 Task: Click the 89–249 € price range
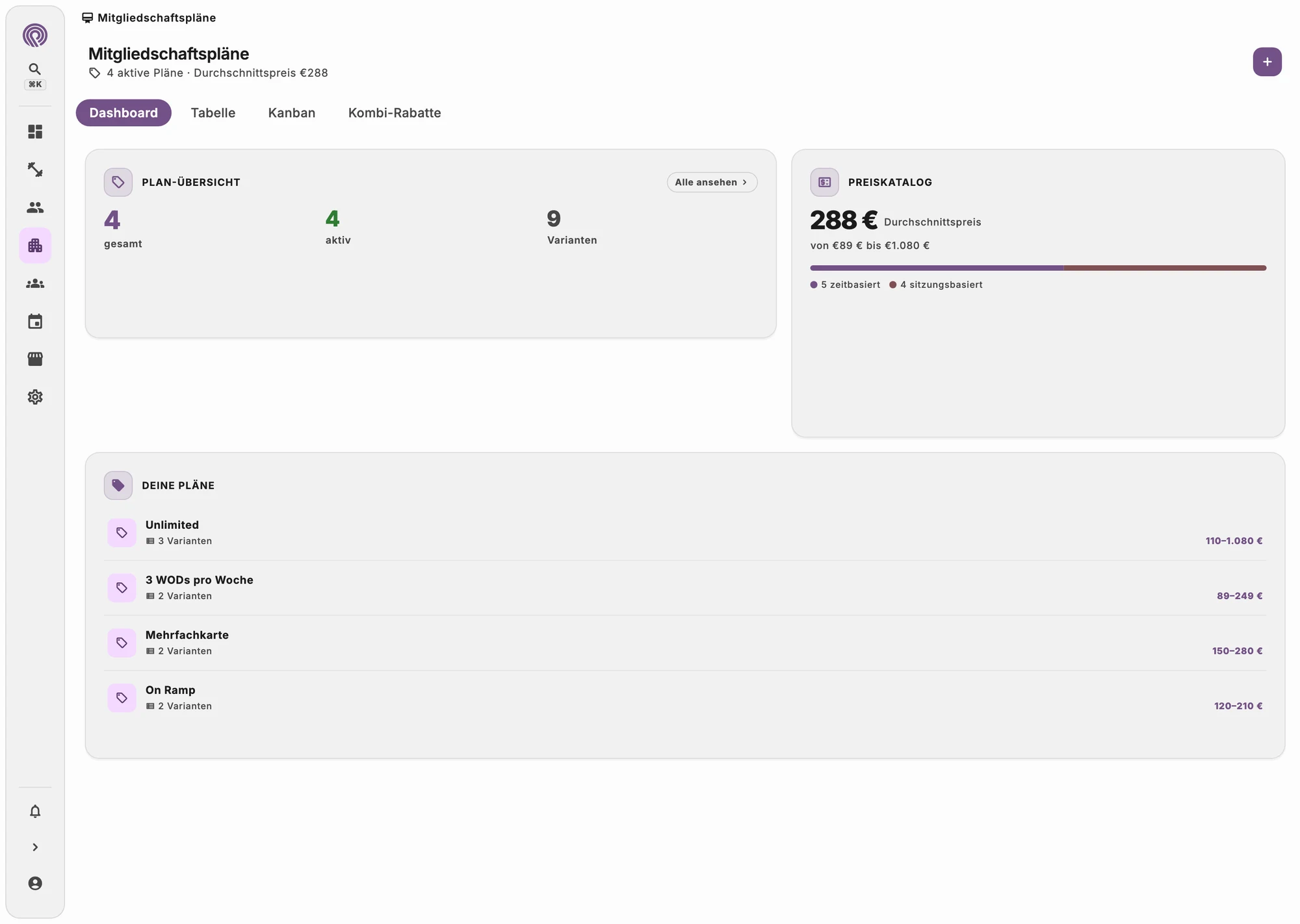click(x=1240, y=597)
